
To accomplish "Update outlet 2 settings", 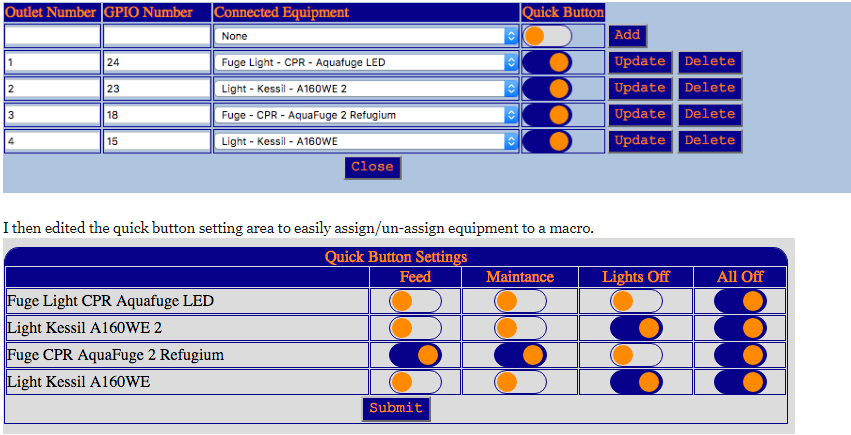I will 640,88.
